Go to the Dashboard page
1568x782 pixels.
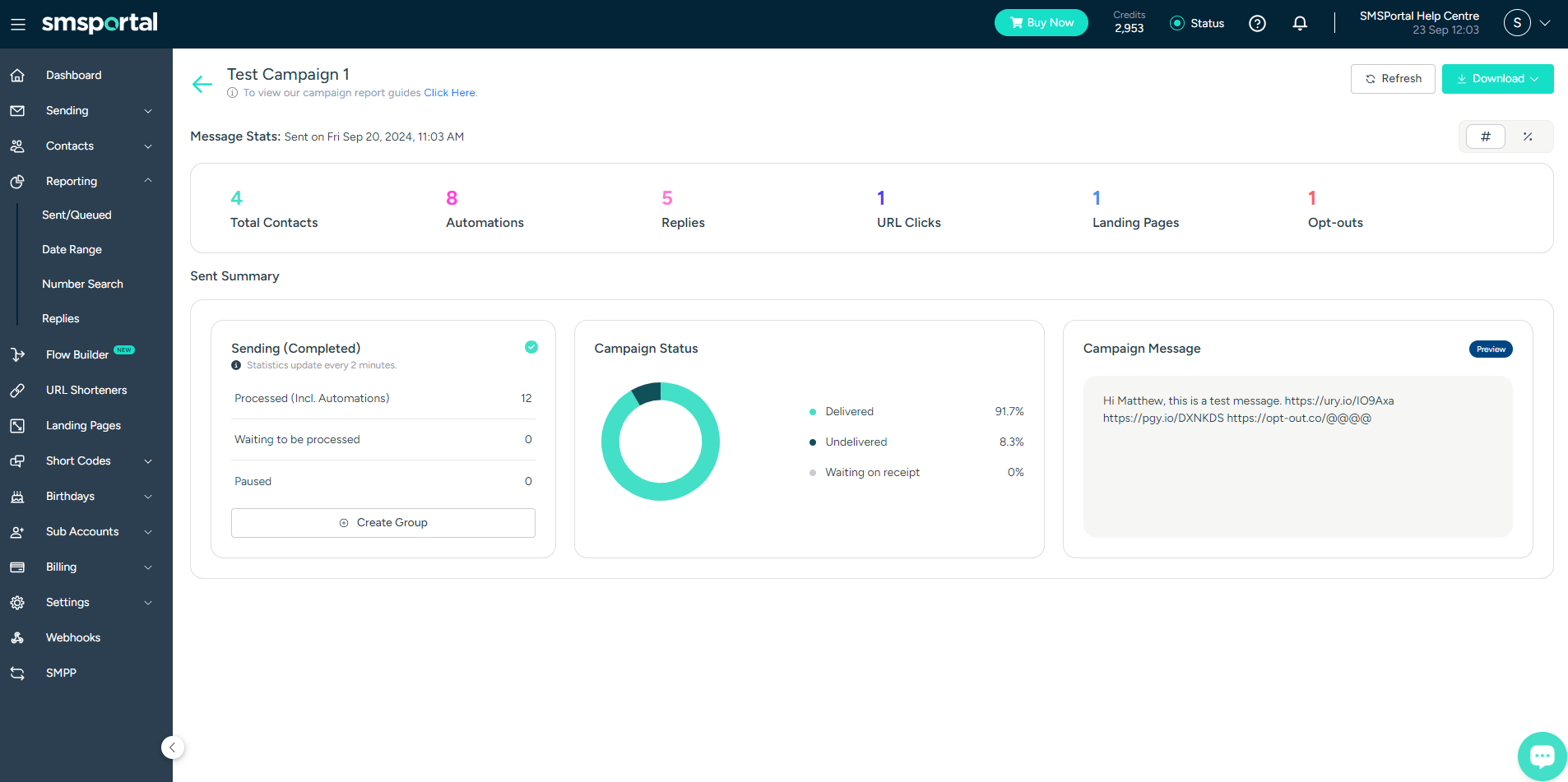pyautogui.click(x=74, y=75)
